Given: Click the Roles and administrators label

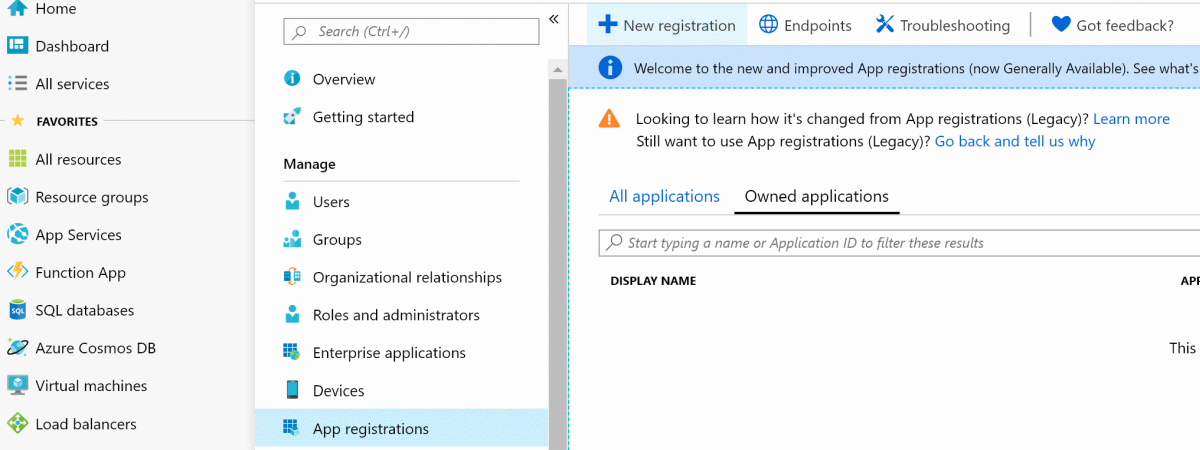Looking at the screenshot, I should coord(396,315).
